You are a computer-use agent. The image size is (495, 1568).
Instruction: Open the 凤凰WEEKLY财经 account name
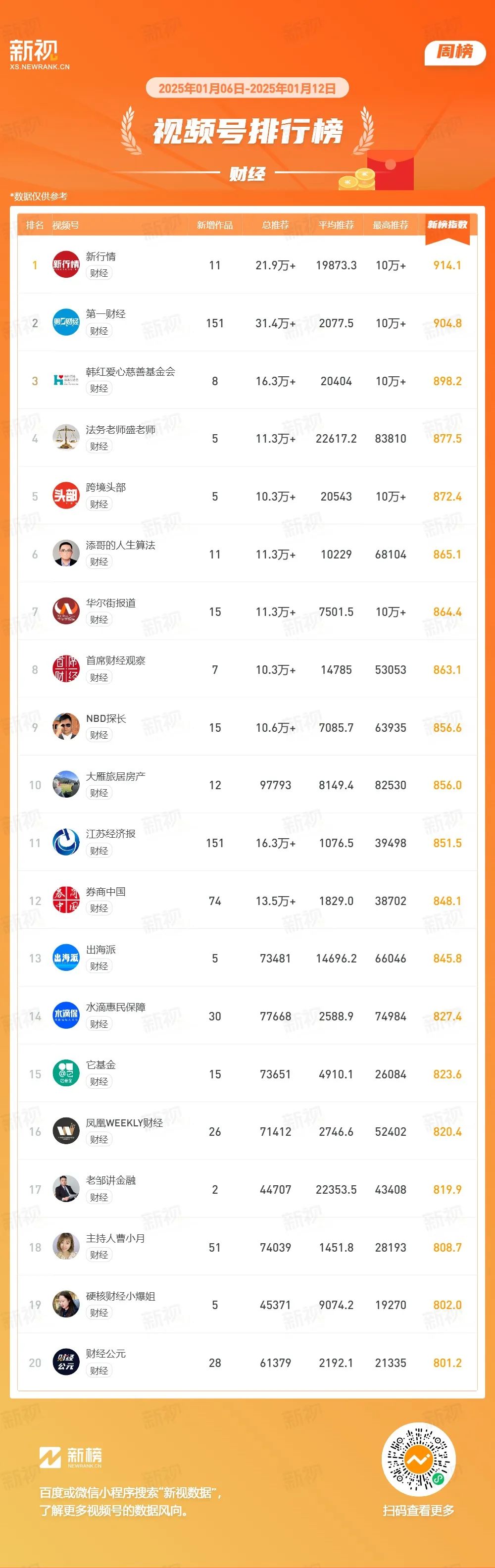point(124,1122)
